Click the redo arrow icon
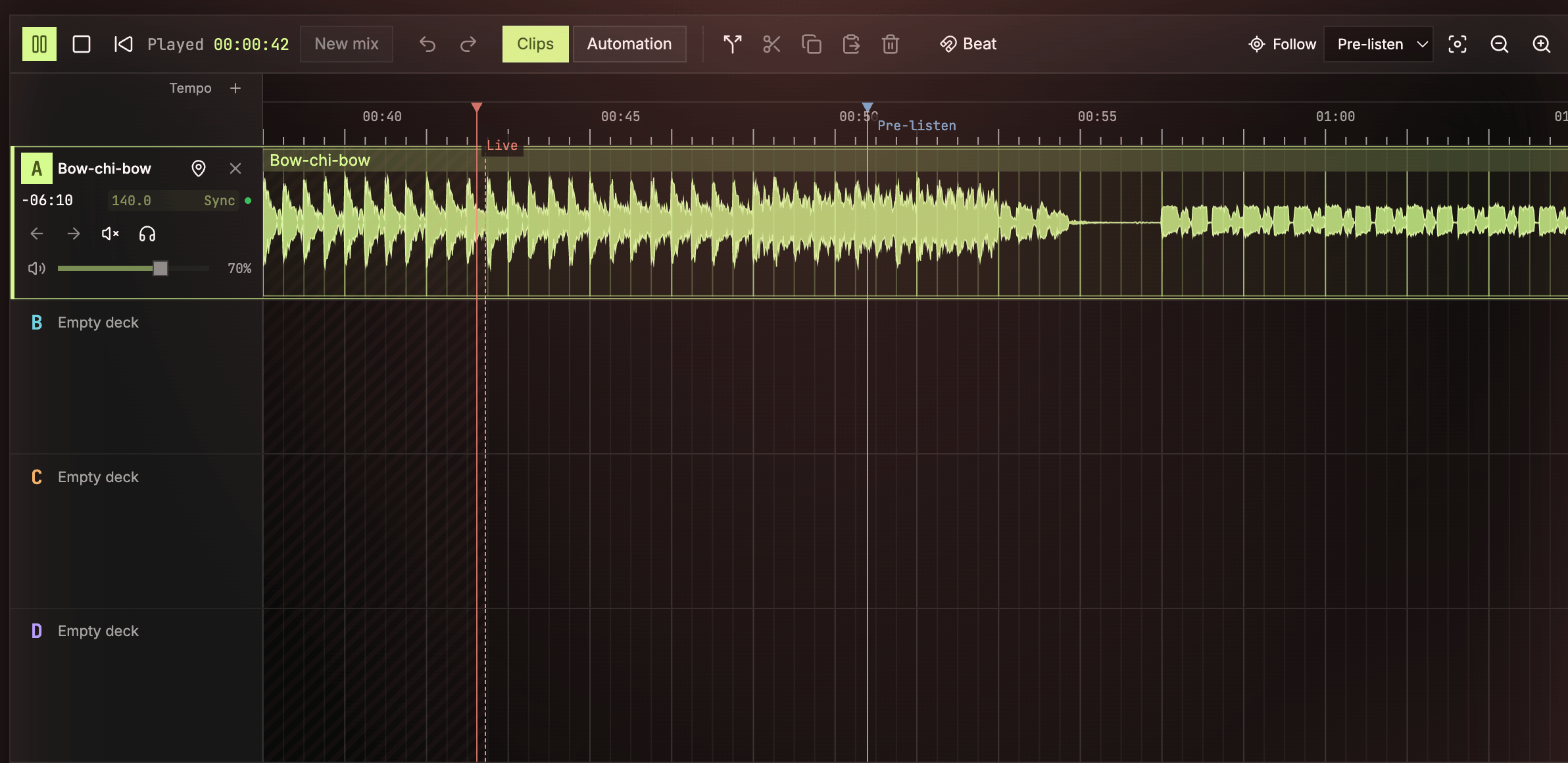Viewport: 1568px width, 763px height. (468, 44)
